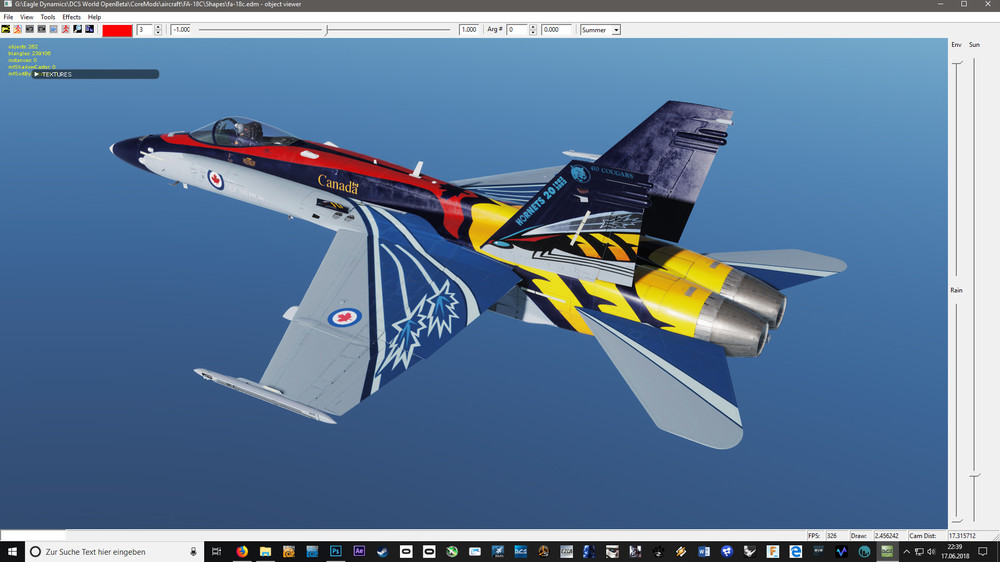
Task: Click the argument slider handle in toolbar
Action: 327,30
